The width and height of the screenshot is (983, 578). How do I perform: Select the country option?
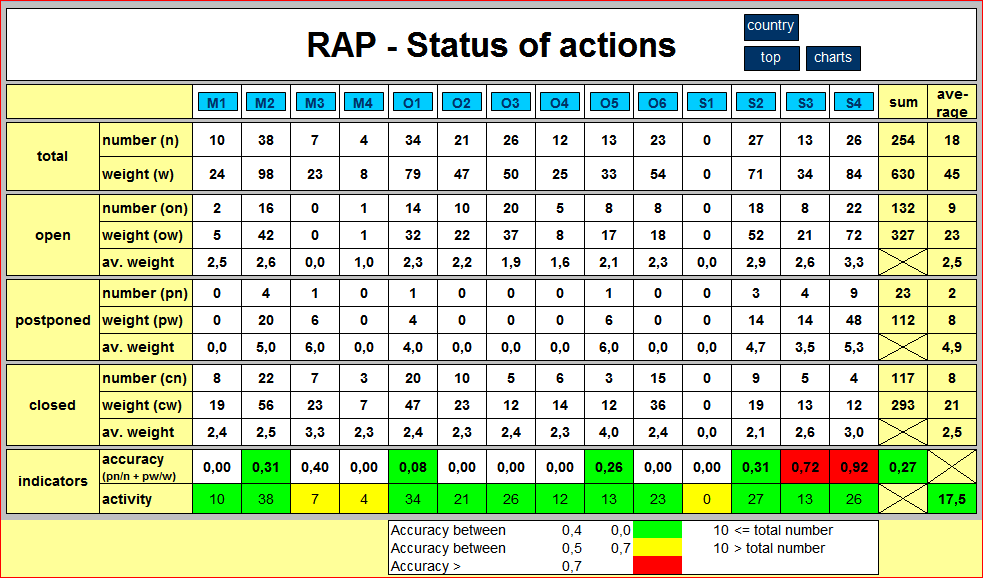tap(772, 27)
